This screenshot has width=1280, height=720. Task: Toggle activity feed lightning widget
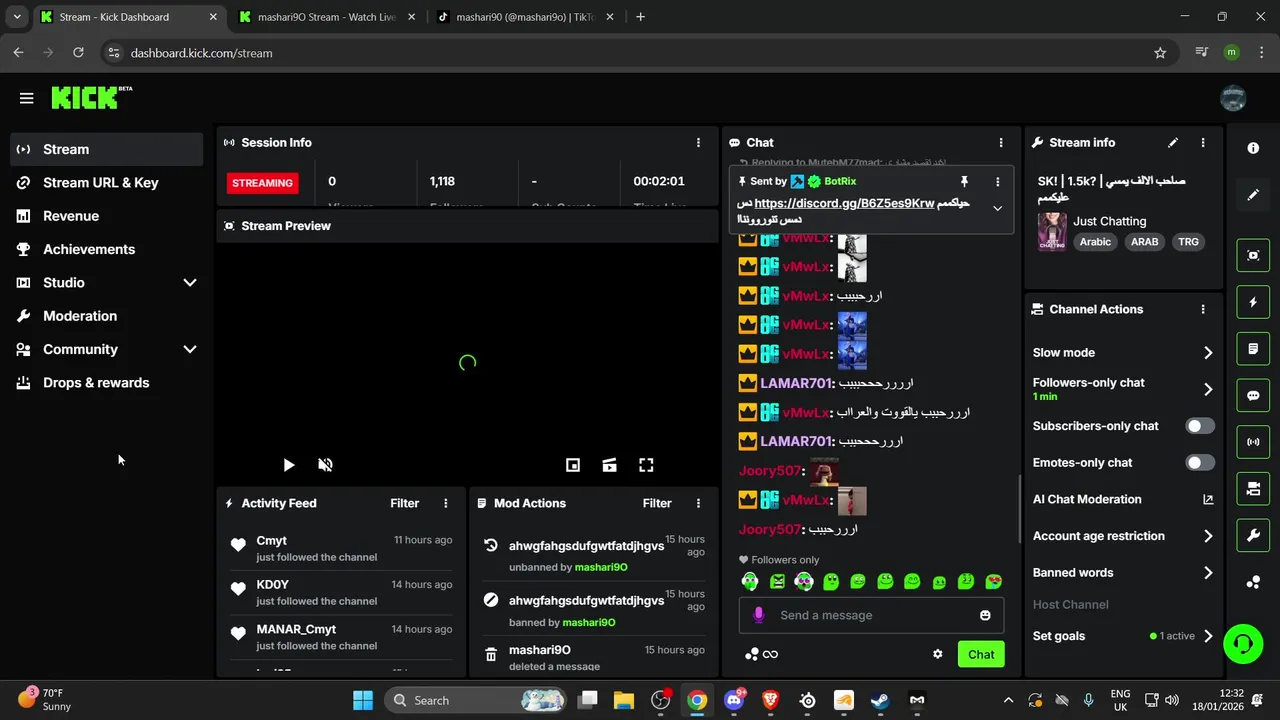click(x=1253, y=302)
